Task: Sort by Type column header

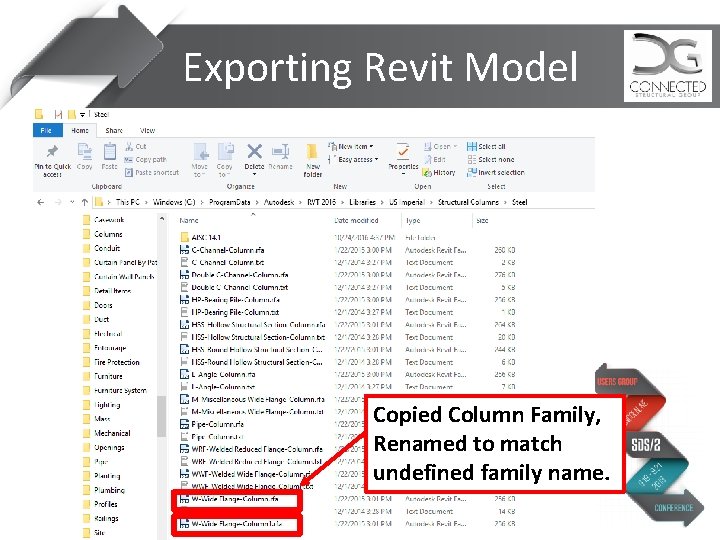Action: pyautogui.click(x=413, y=220)
